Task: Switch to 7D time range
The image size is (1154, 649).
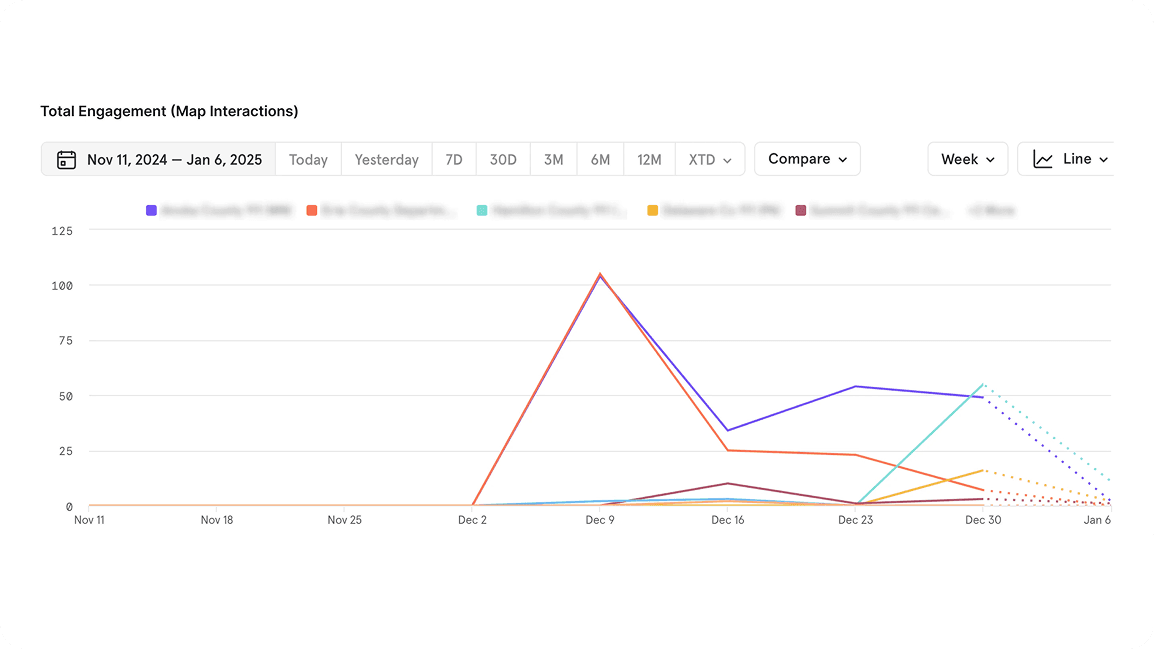Action: [454, 160]
